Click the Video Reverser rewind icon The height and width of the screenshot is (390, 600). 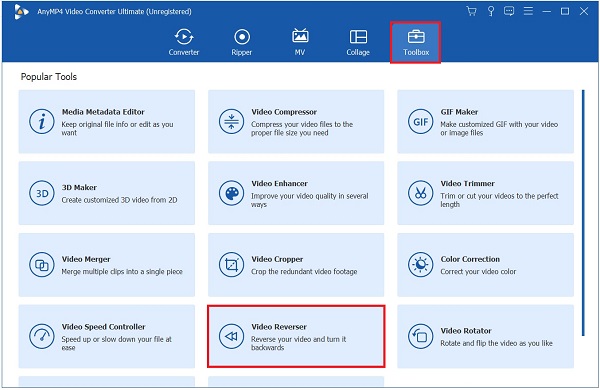pyautogui.click(x=232, y=336)
